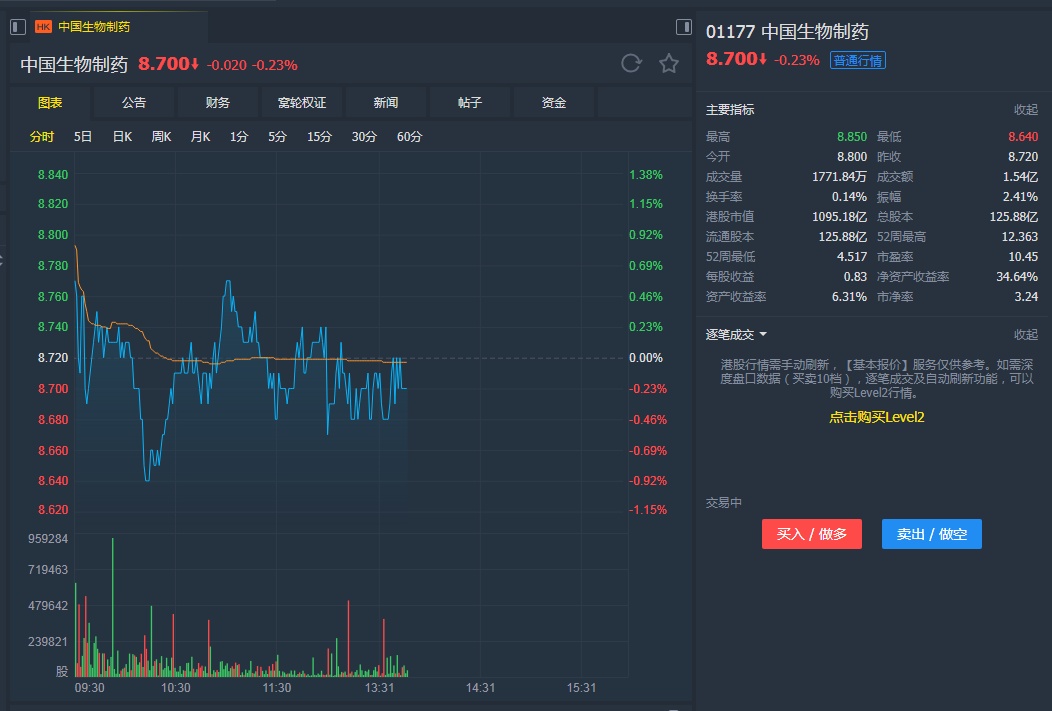Click the 卖出 / 做空 button
The width and height of the screenshot is (1052, 711).
pyautogui.click(x=932, y=534)
